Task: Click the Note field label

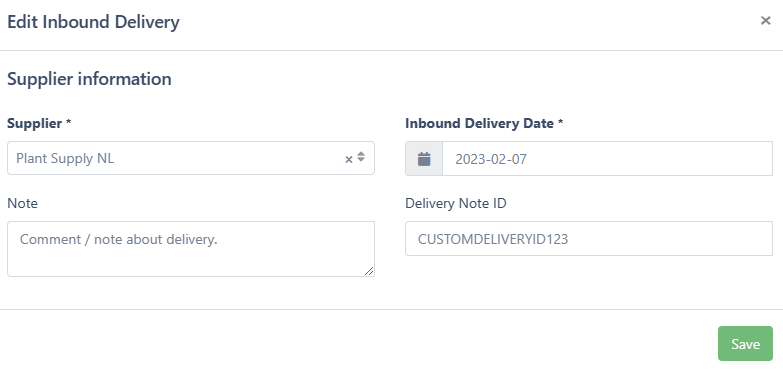Action: click(x=22, y=203)
